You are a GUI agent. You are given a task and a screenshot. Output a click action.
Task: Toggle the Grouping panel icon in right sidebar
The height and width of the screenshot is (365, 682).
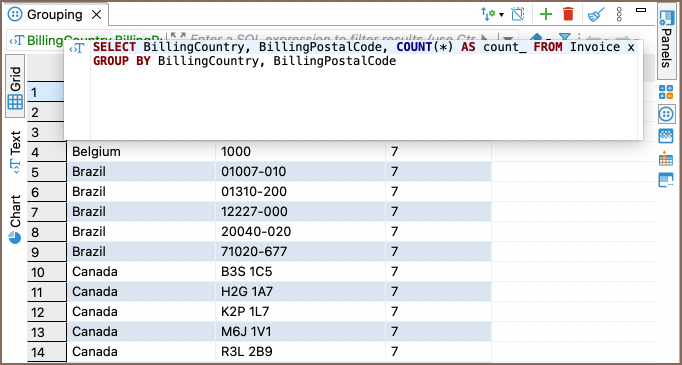(x=665, y=114)
